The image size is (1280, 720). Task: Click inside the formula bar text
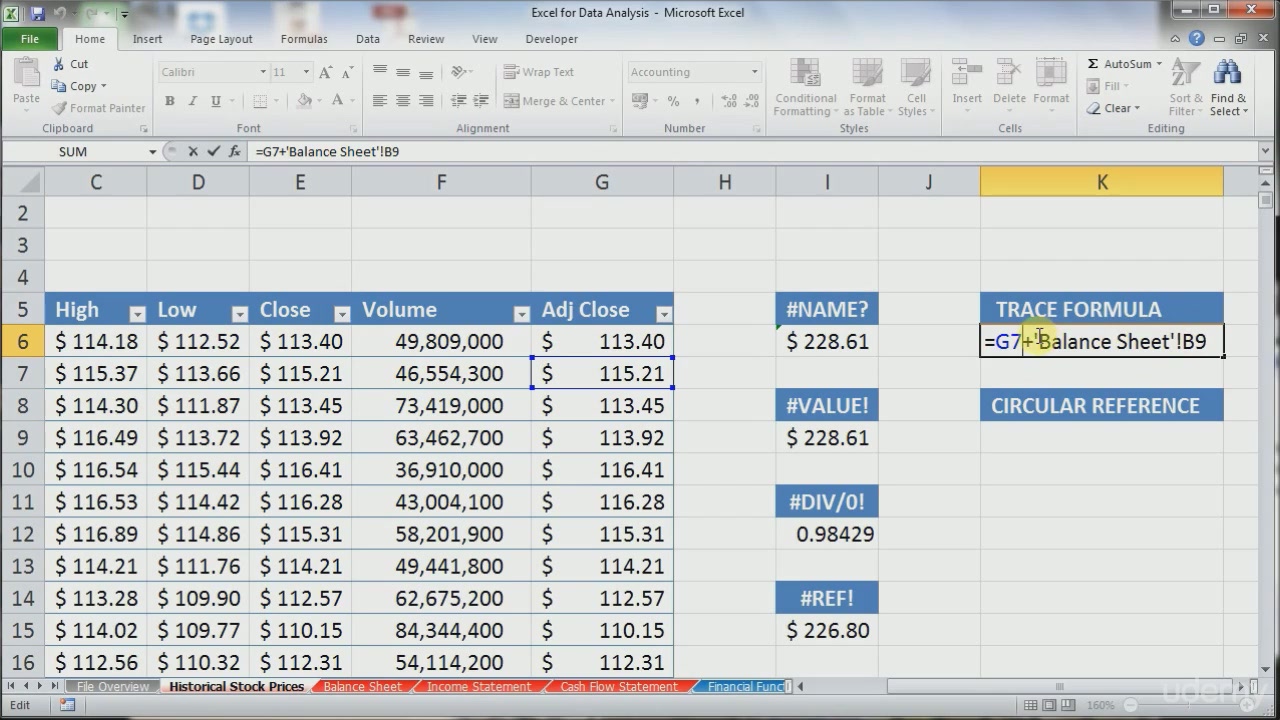[327, 152]
